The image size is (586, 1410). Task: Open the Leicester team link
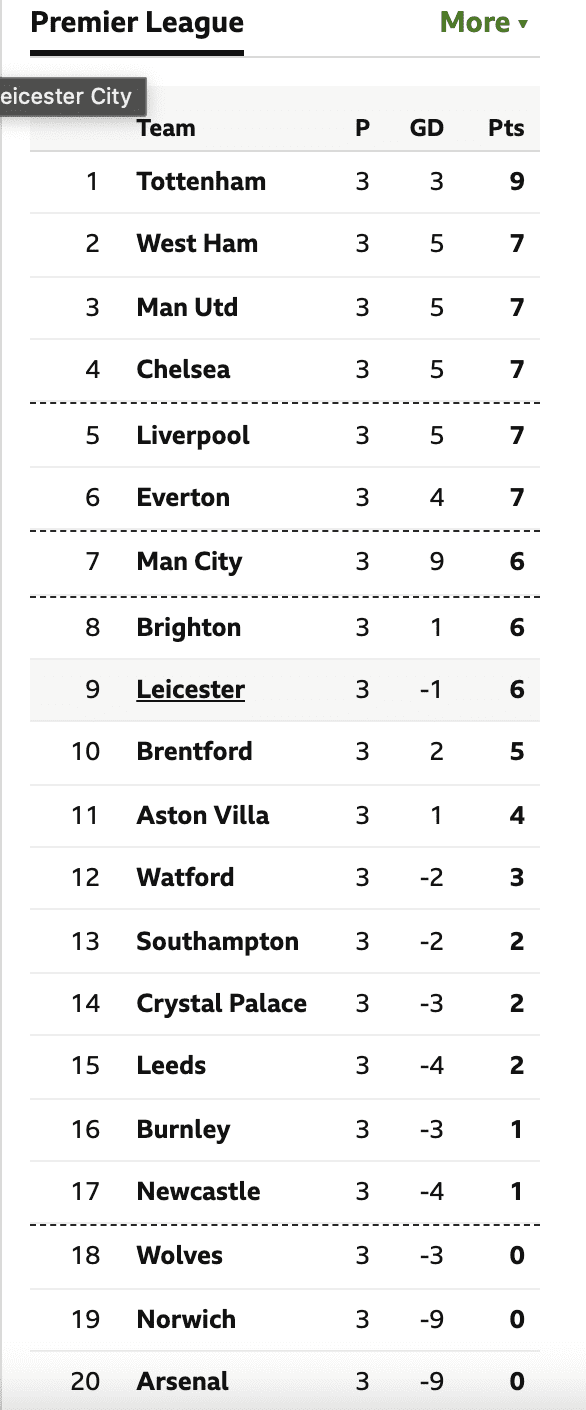(191, 689)
